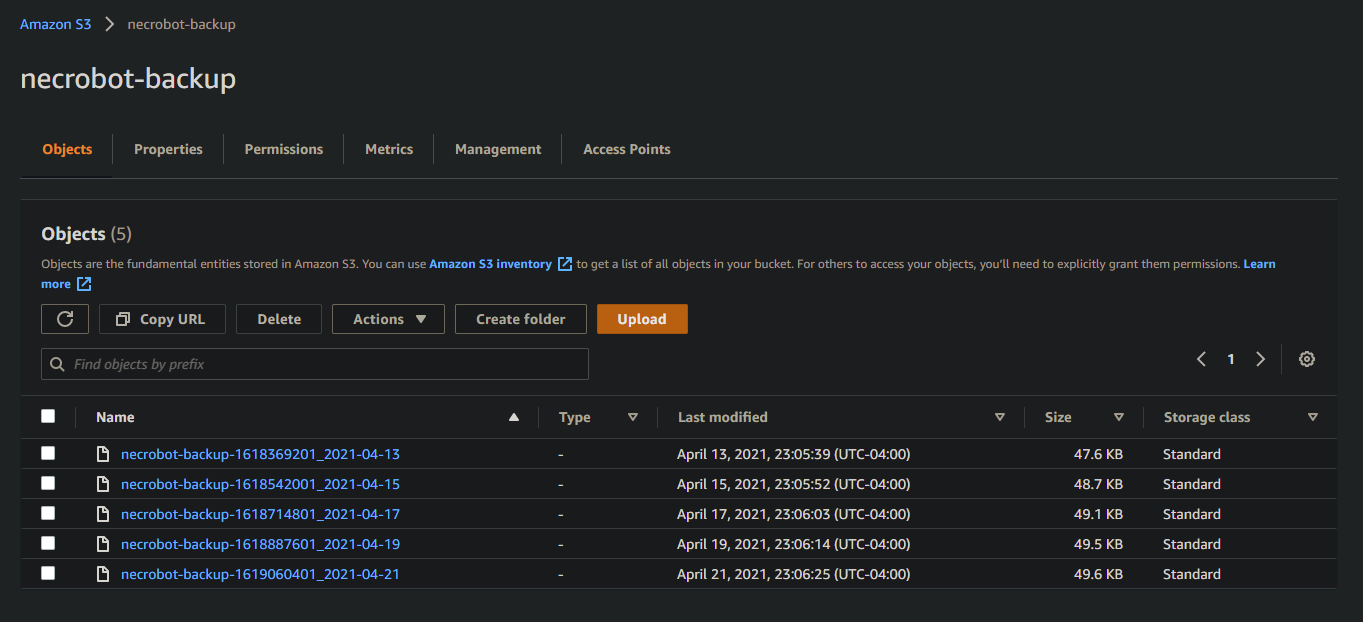1363x622 pixels.
Task: Select checkbox for necrobot-backup-1618714801_2021-04-17
Action: [x=48, y=513]
